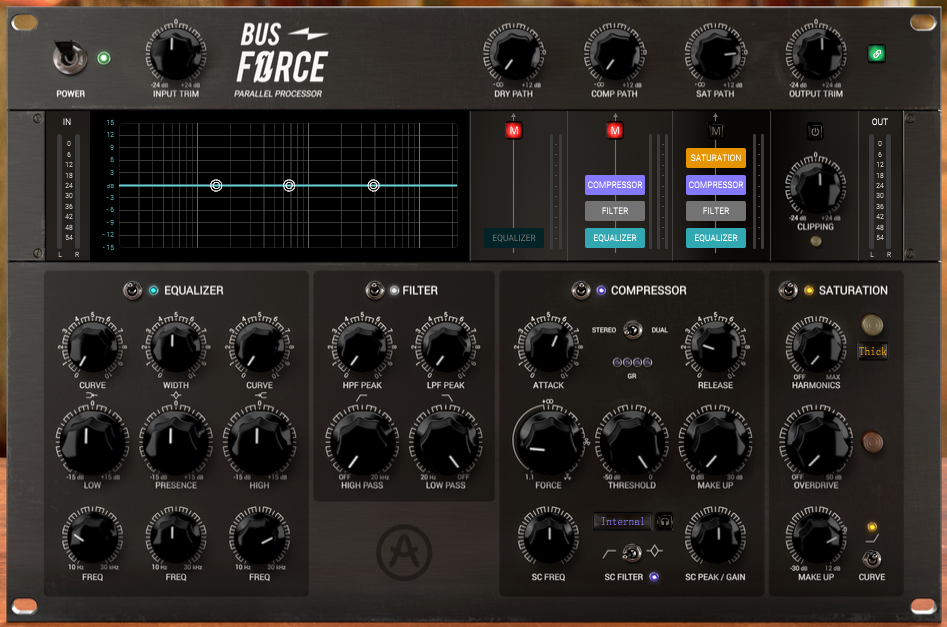Mute the Sat Path with its M button
This screenshot has width=947, height=627.
tap(715, 131)
